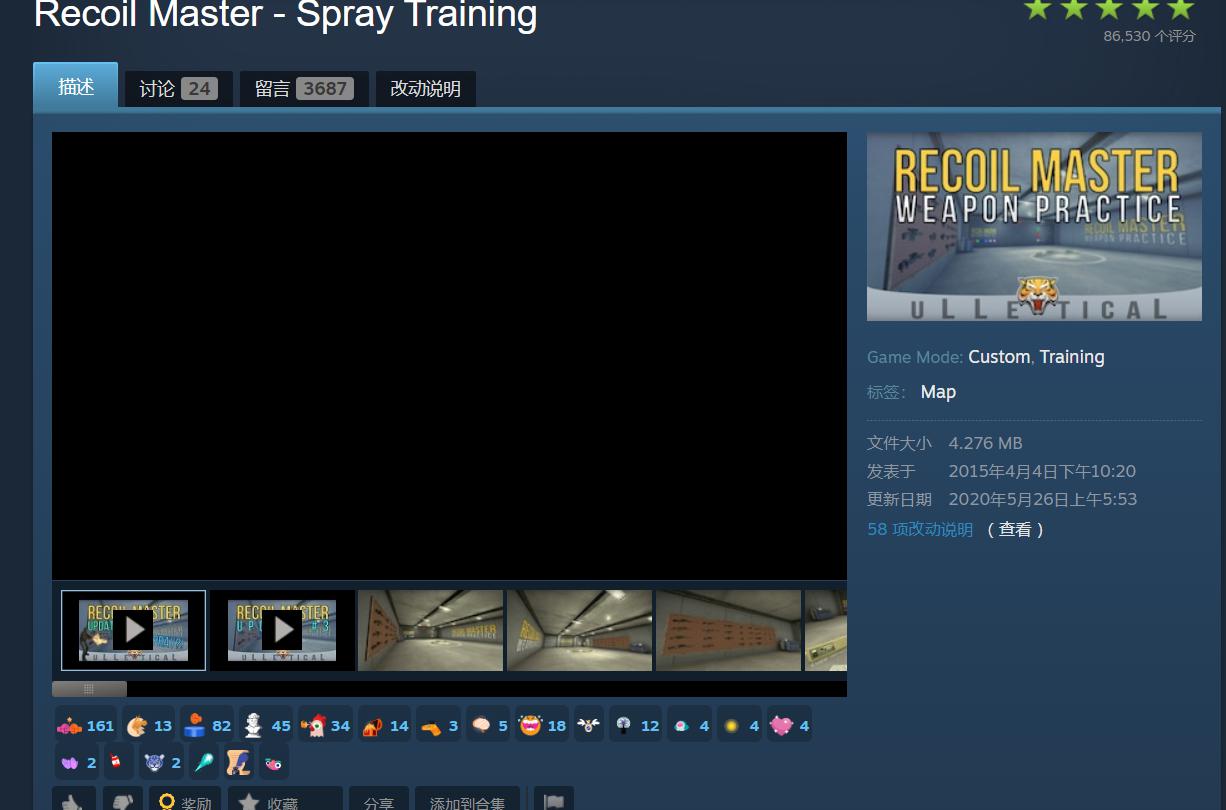Open the 58 项改动说明 link
This screenshot has width=1226, height=810.
[920, 529]
